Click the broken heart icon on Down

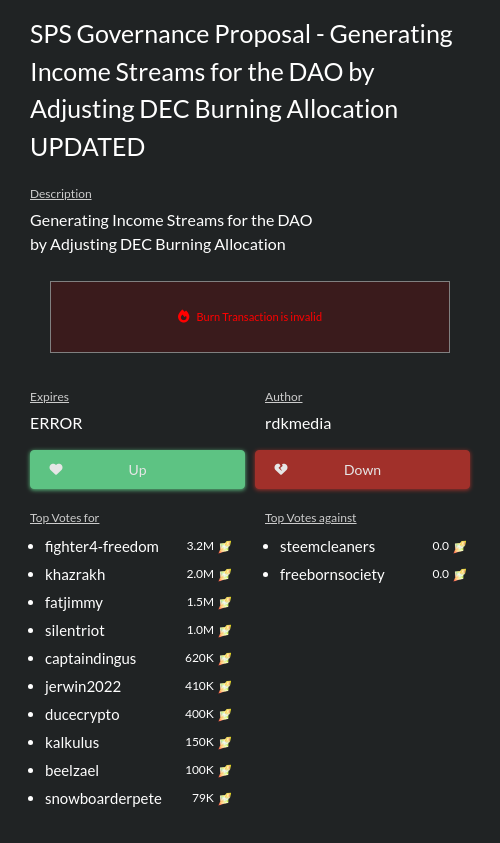(281, 469)
